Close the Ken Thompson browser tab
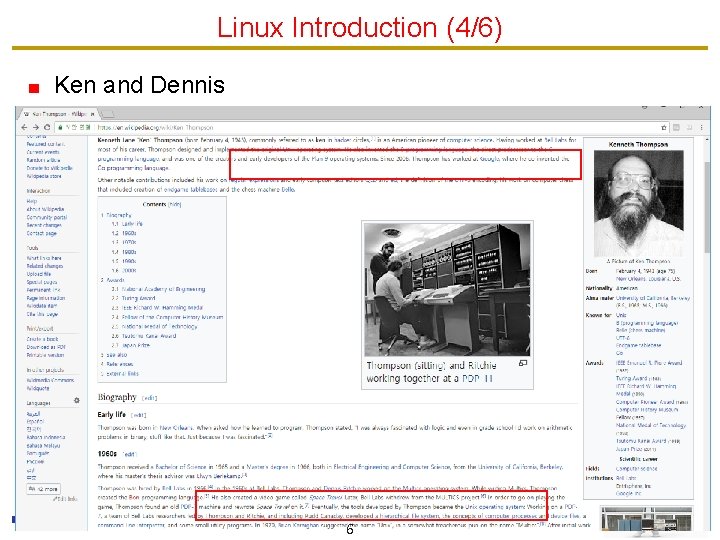 pos(92,113)
